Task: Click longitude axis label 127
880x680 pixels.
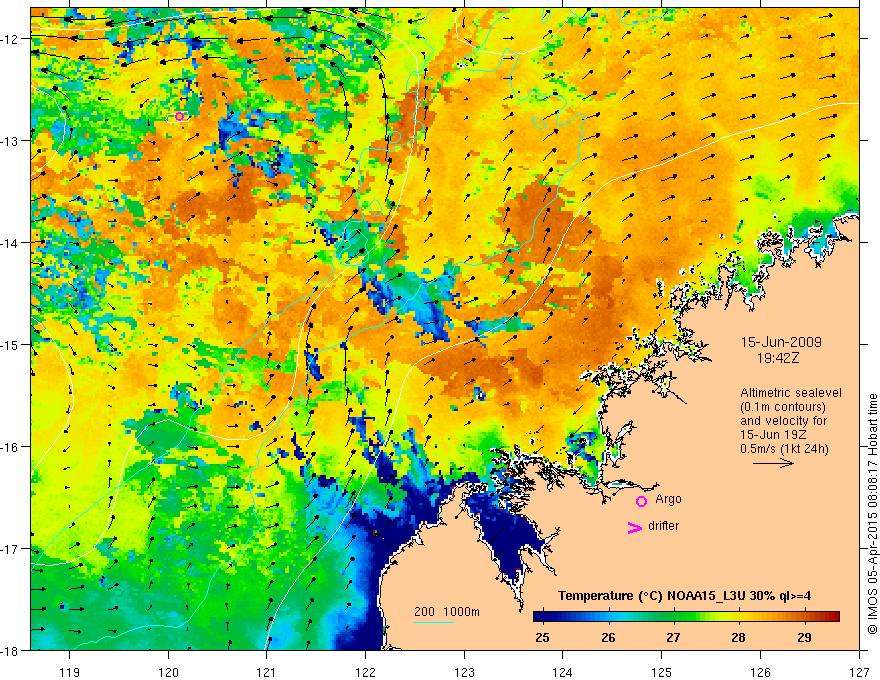Action: (x=859, y=672)
